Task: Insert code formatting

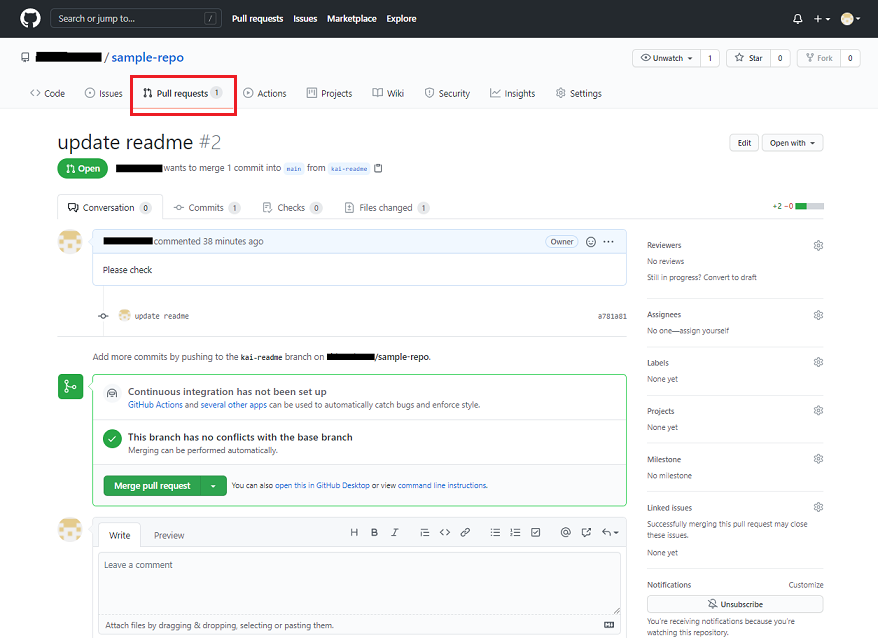Action: (x=445, y=533)
